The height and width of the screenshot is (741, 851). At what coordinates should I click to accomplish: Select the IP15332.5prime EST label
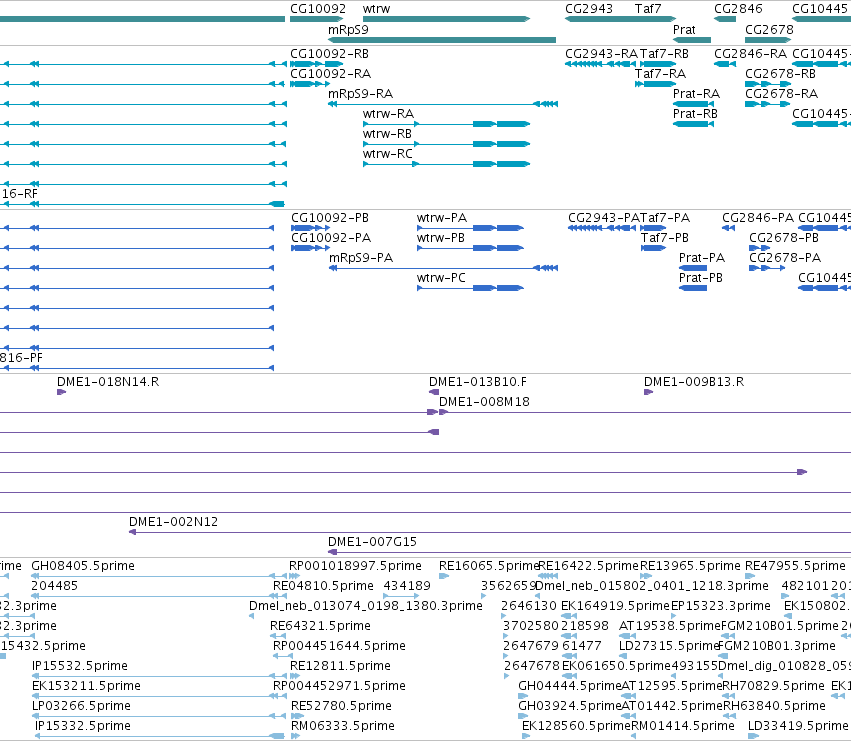point(83,726)
